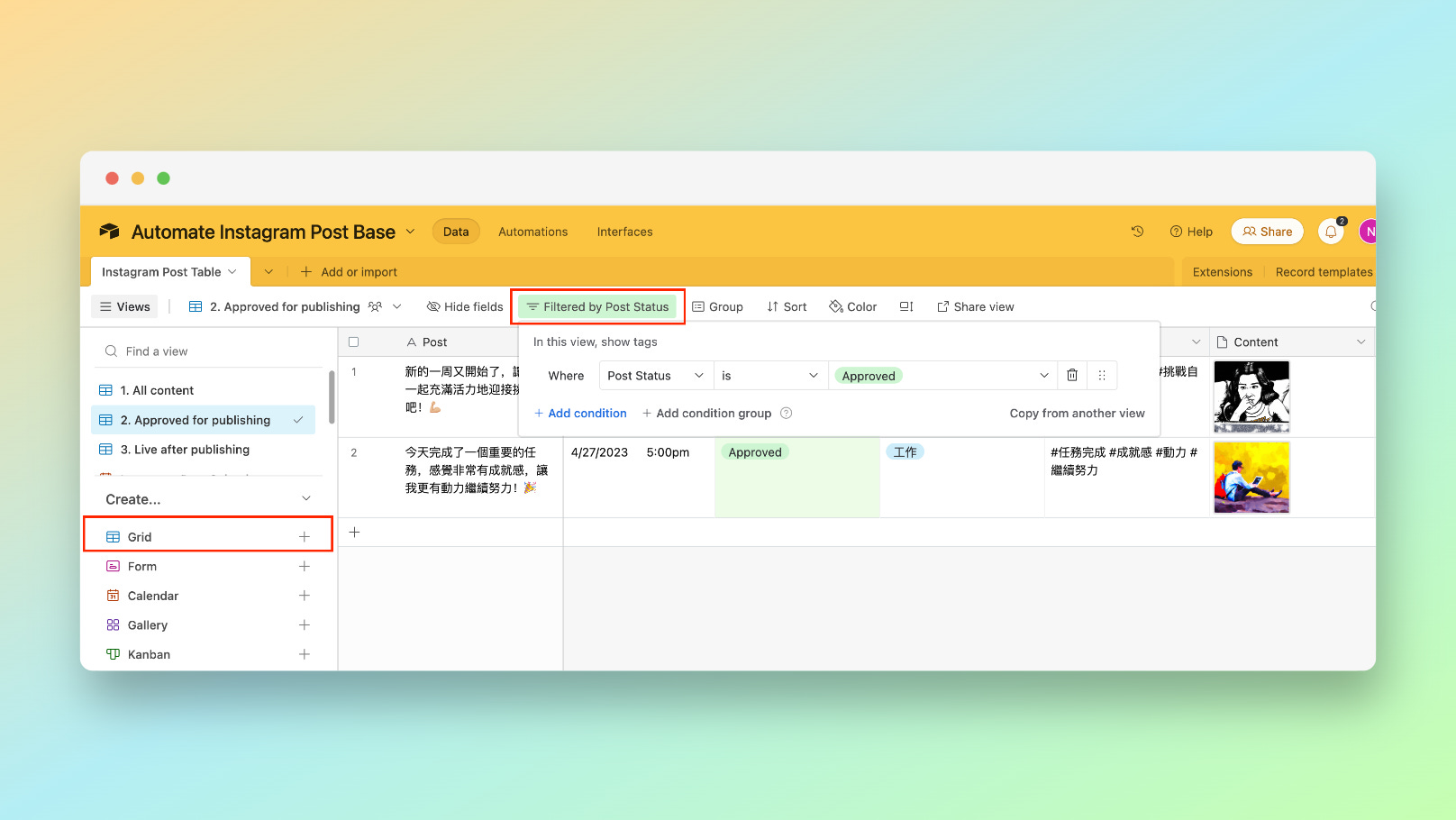The image size is (1456, 820).
Task: Add a new Gallery view plus
Action: coord(305,625)
